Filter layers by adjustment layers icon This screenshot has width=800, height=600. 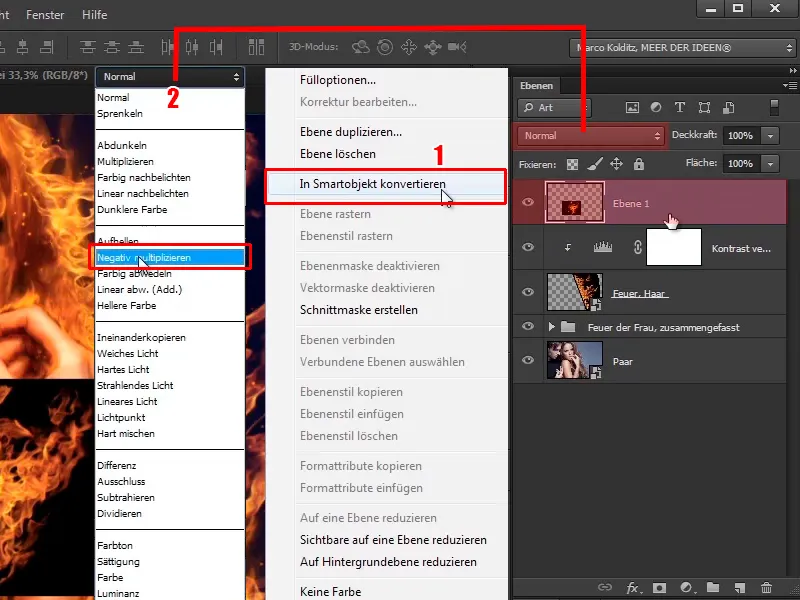tap(656, 107)
